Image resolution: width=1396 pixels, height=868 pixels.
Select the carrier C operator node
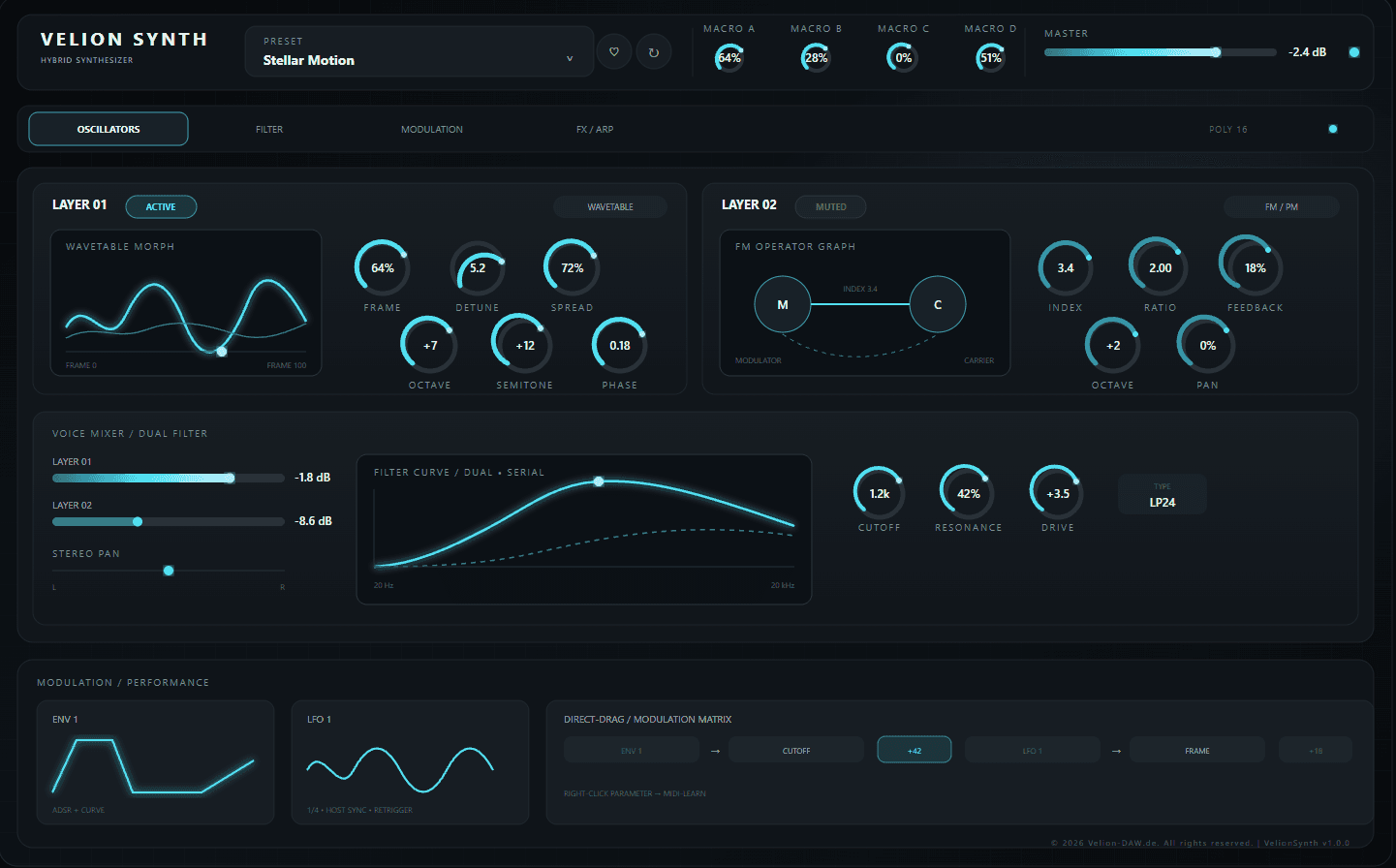point(938,304)
